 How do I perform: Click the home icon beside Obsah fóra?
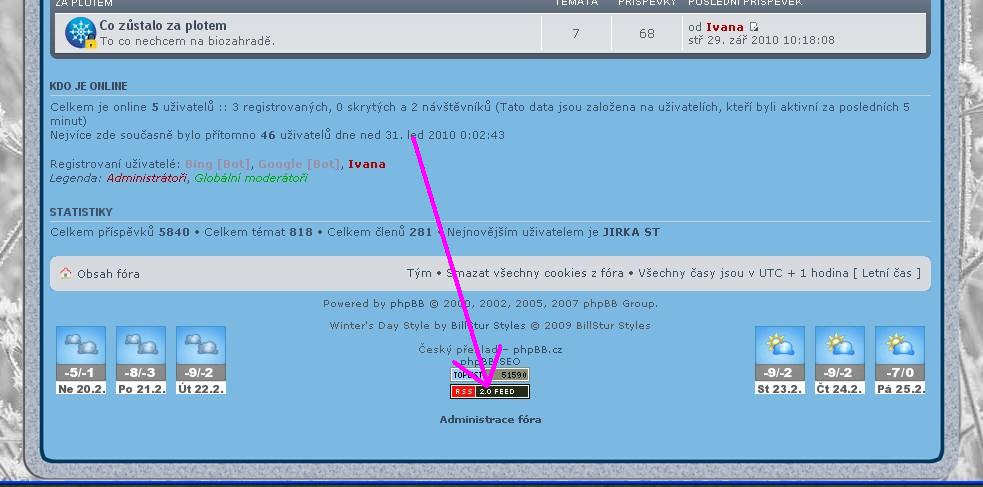(65, 273)
